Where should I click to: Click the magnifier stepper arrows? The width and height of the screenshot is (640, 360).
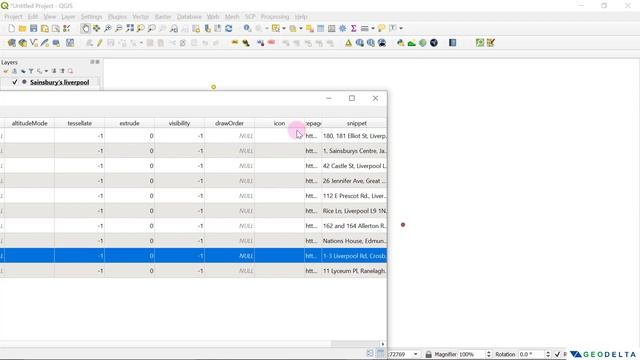489,354
